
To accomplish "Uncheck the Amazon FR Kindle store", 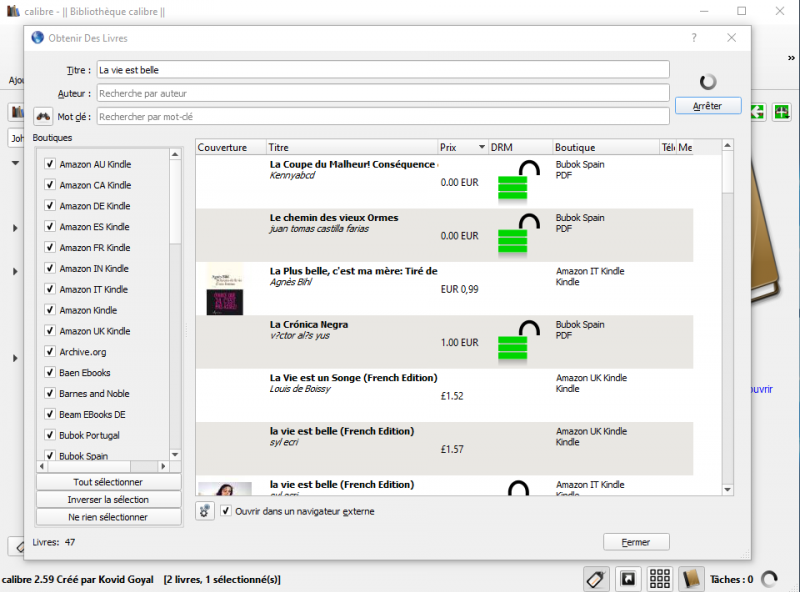I will point(49,248).
